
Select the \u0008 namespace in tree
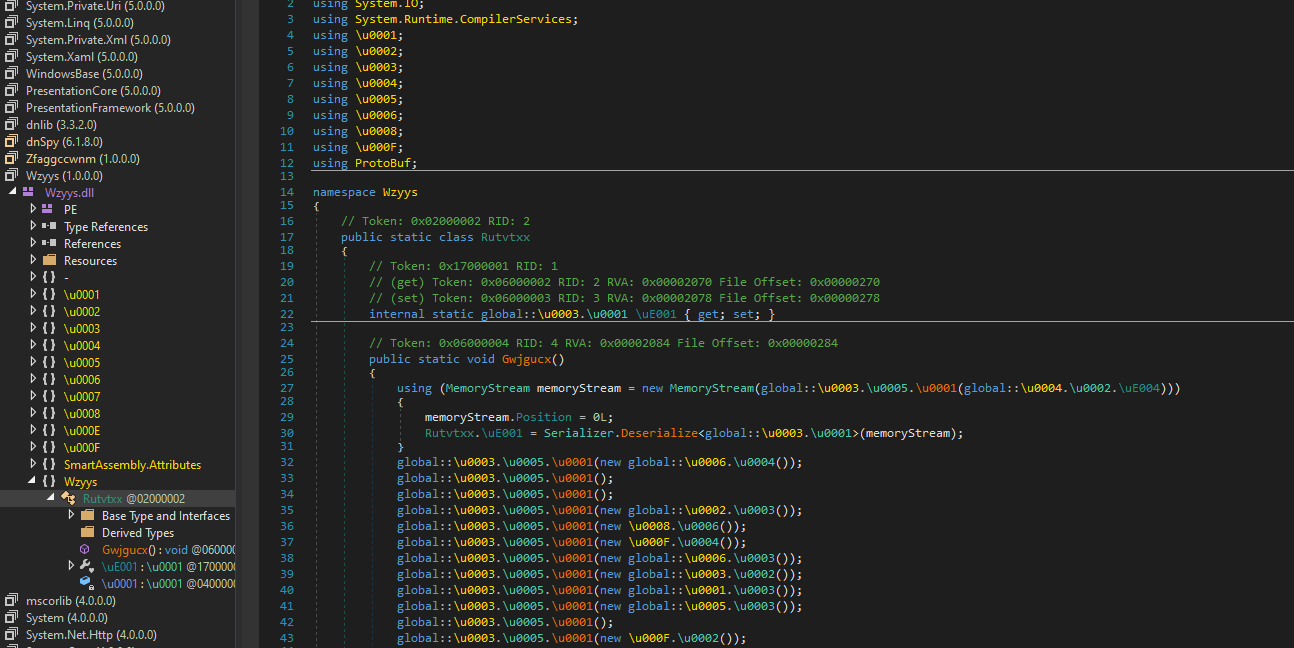pyautogui.click(x=82, y=414)
